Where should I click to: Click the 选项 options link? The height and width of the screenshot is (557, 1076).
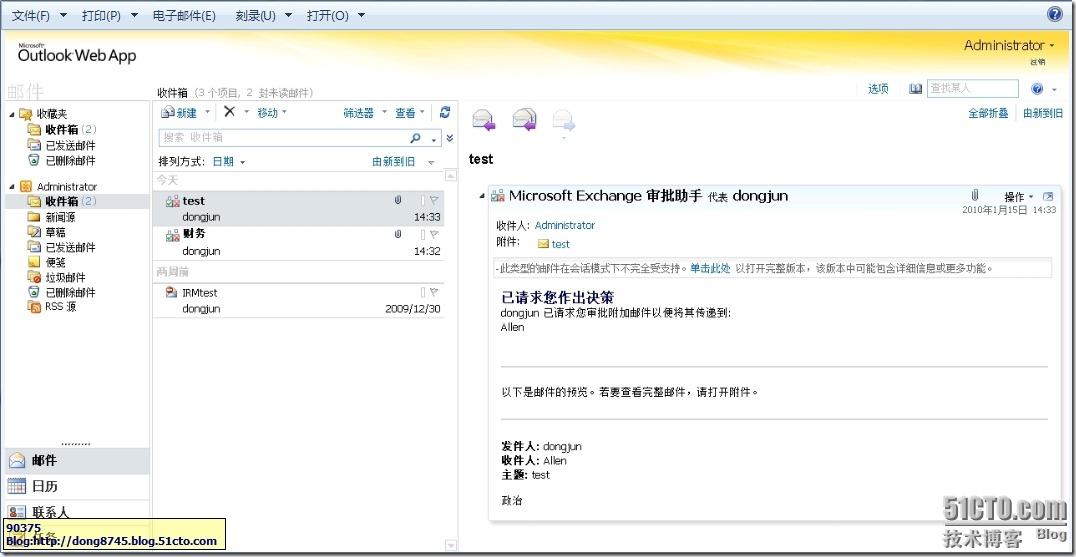(878, 88)
